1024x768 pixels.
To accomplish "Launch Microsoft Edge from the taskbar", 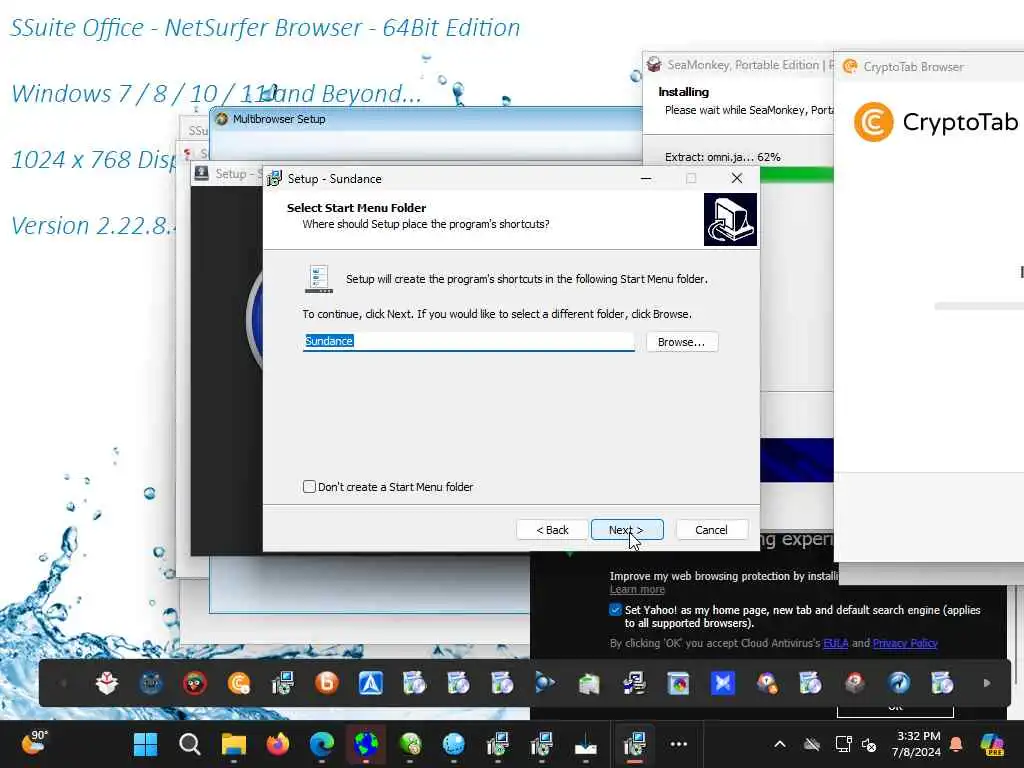I will pos(321,744).
